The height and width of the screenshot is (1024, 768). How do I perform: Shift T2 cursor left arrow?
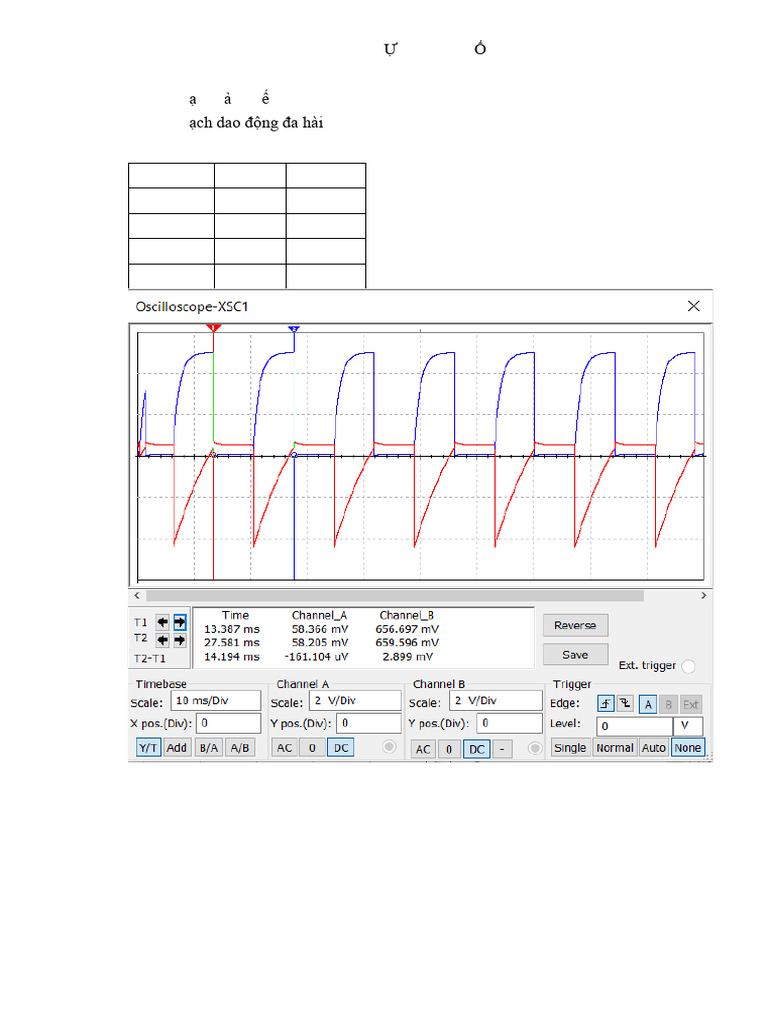162,639
